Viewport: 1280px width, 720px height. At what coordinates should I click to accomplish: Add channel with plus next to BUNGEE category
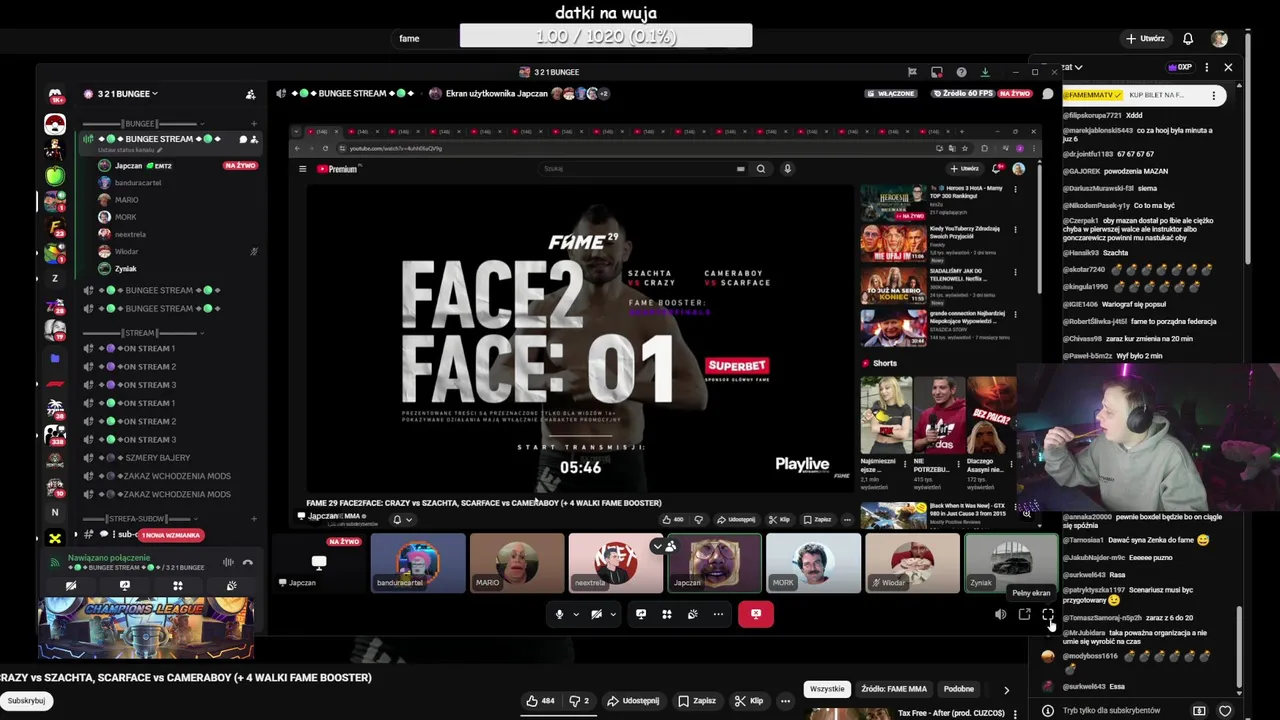(x=254, y=124)
